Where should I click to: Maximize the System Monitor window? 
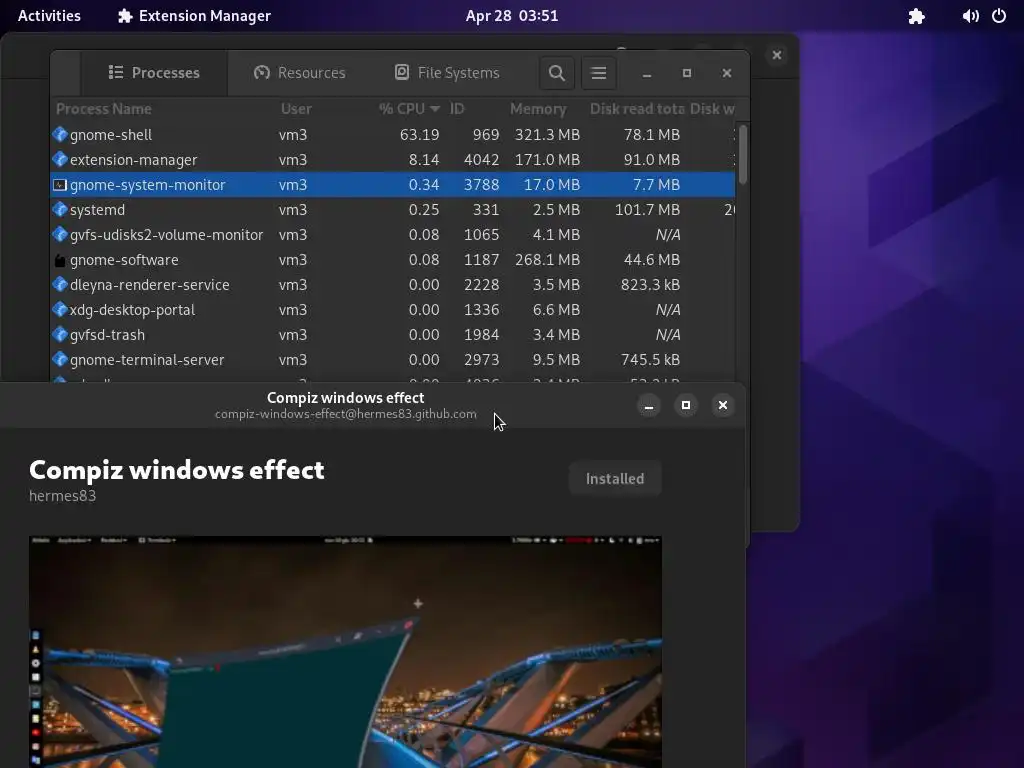[686, 73]
